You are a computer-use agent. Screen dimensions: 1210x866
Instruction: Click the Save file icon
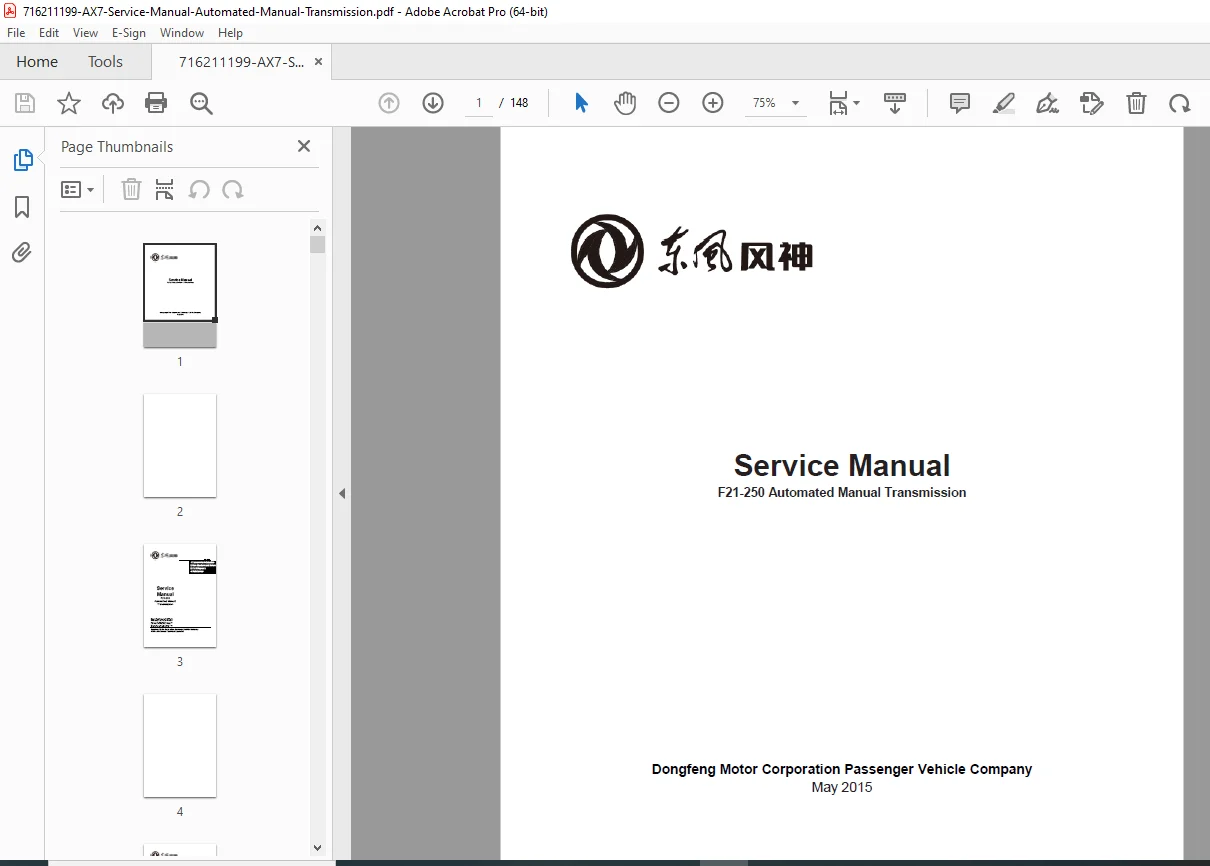25,103
